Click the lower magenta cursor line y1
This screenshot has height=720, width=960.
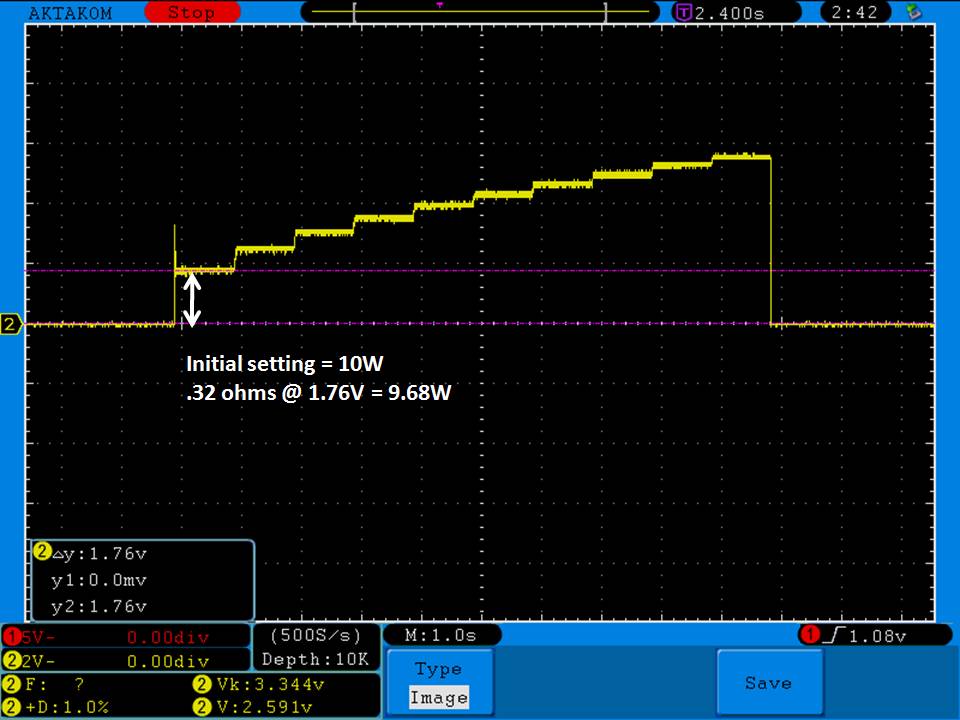pos(480,323)
